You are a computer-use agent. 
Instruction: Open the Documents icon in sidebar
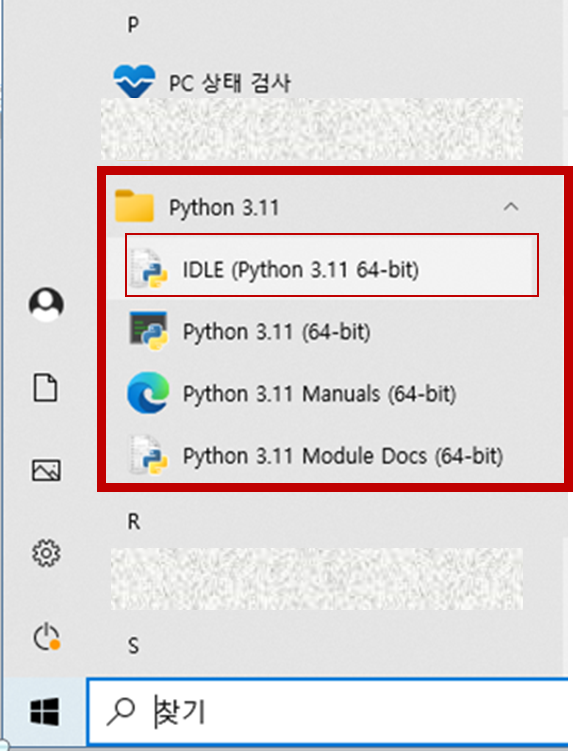[x=46, y=387]
